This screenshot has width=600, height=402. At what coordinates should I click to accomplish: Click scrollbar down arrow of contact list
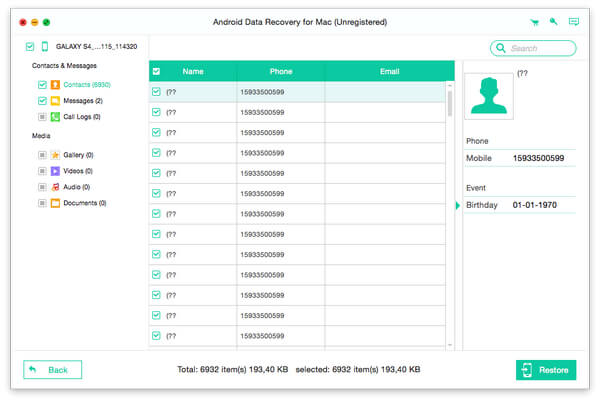pyautogui.click(x=450, y=345)
